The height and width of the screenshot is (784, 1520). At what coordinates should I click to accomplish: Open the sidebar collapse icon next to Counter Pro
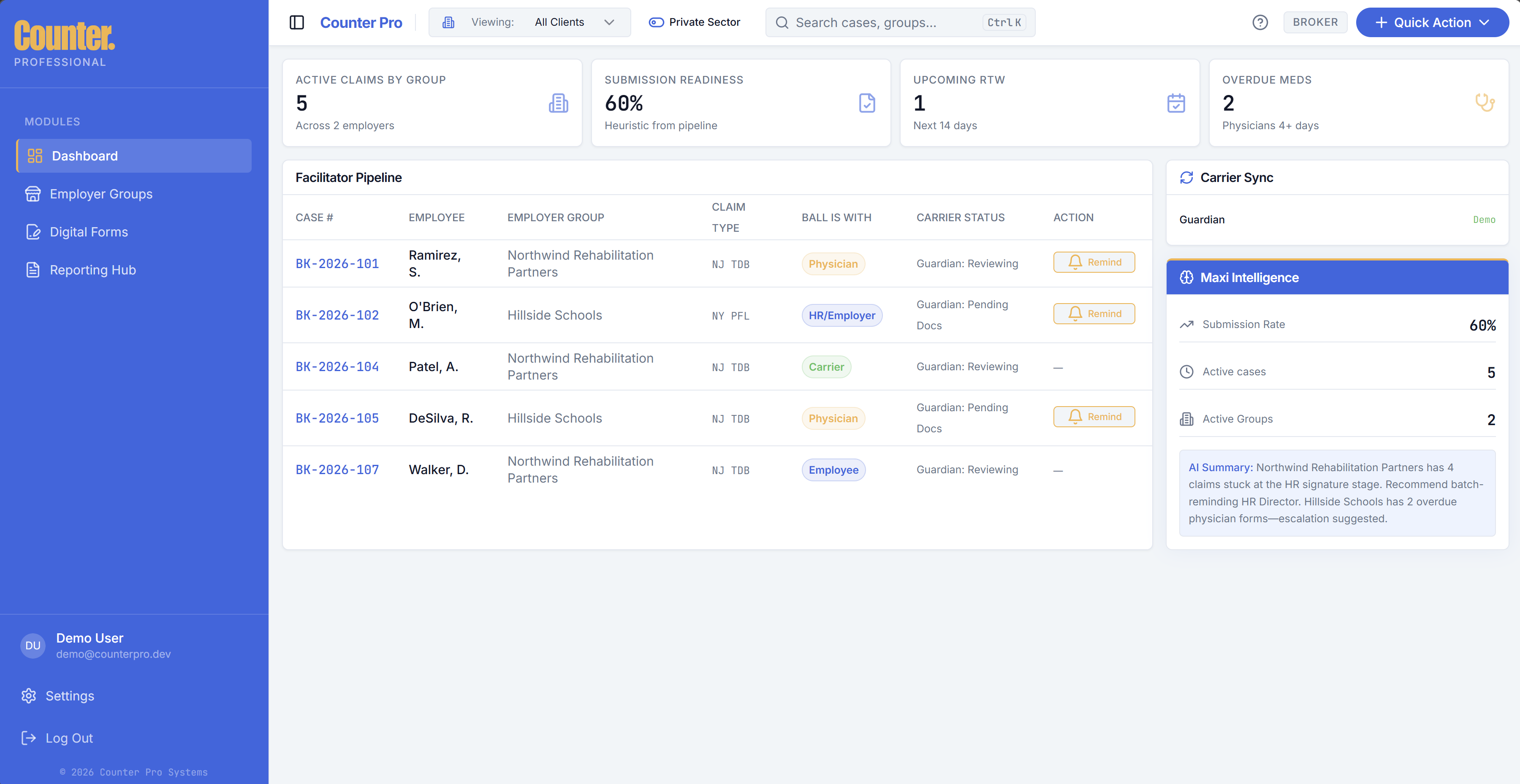[x=297, y=22]
